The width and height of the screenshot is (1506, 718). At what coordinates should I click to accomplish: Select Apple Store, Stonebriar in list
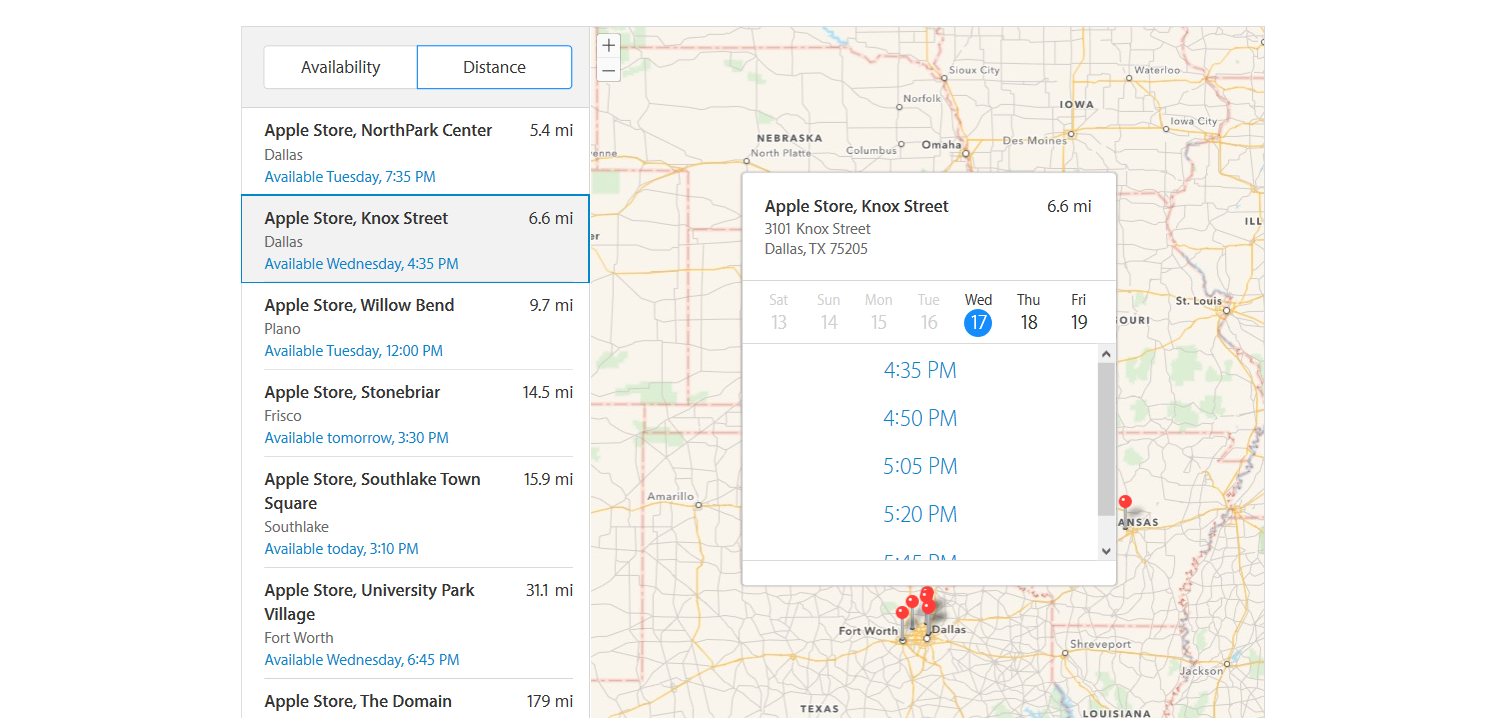tap(415, 413)
